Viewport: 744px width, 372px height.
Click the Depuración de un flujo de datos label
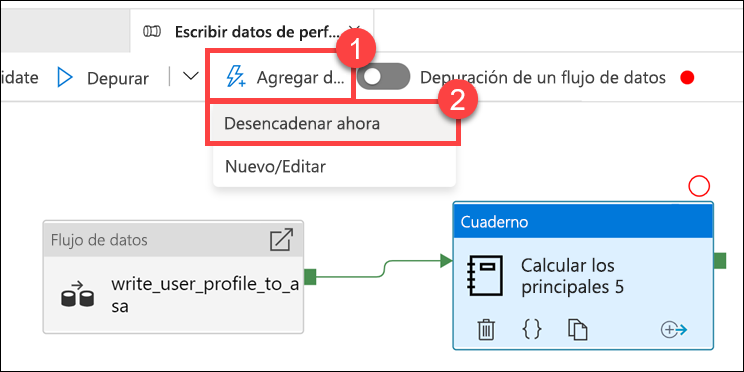point(543,77)
